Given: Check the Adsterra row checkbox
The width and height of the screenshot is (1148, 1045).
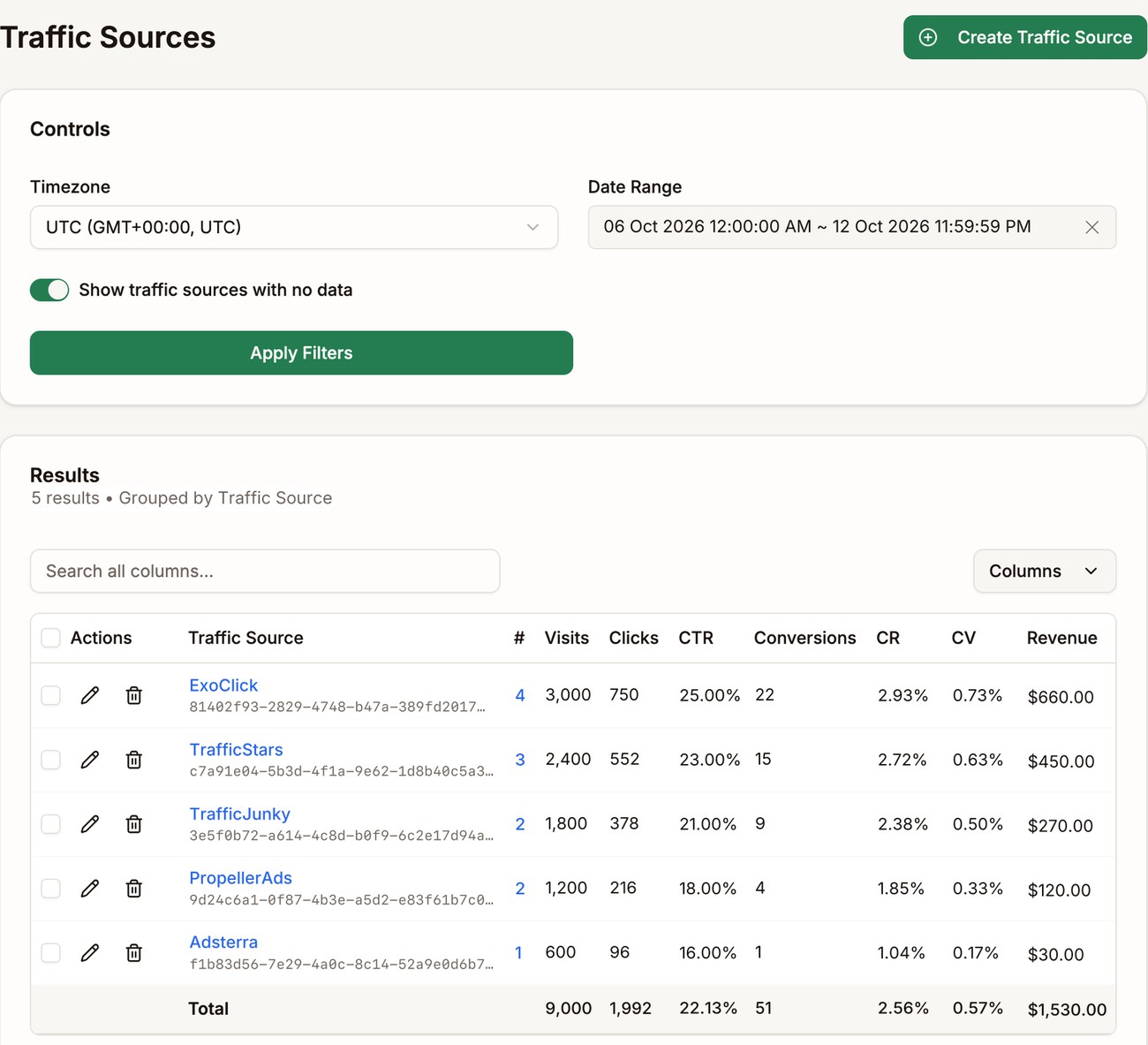Looking at the screenshot, I should coord(51,953).
